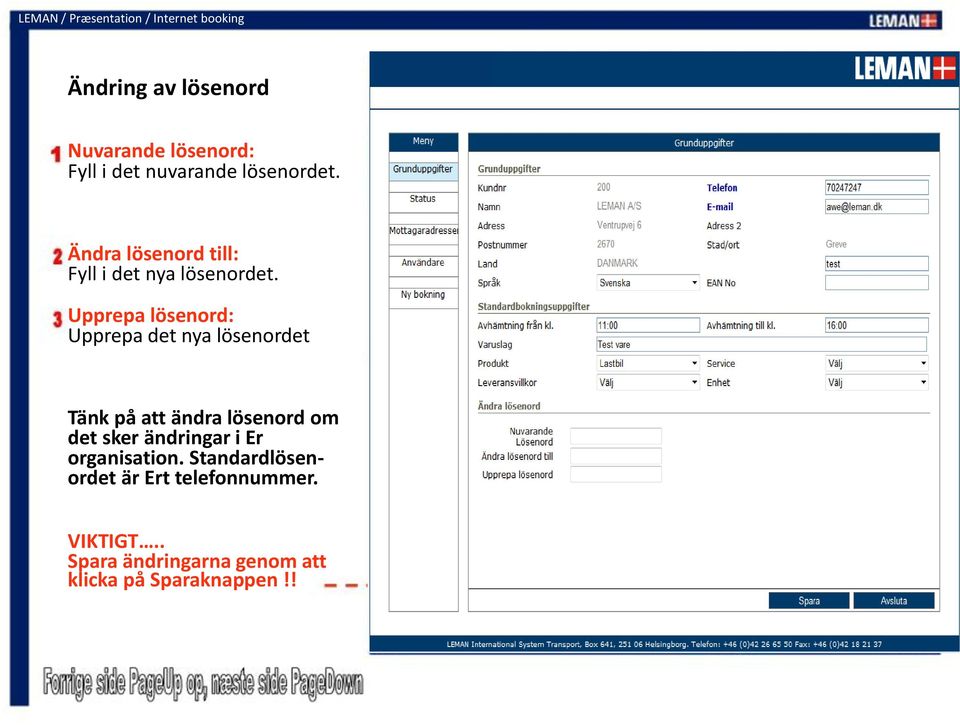Click the footer address text with Helsingborg

tap(664, 644)
